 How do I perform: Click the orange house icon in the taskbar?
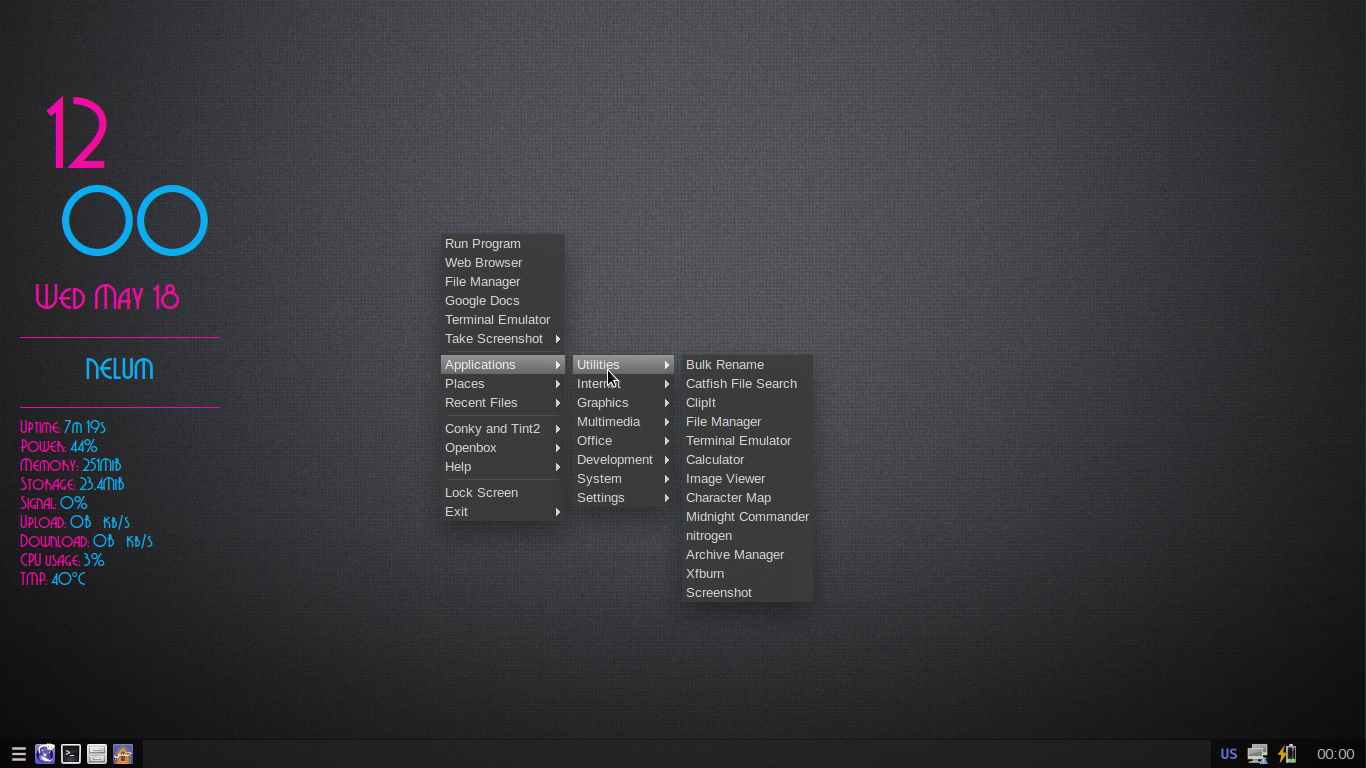123,754
